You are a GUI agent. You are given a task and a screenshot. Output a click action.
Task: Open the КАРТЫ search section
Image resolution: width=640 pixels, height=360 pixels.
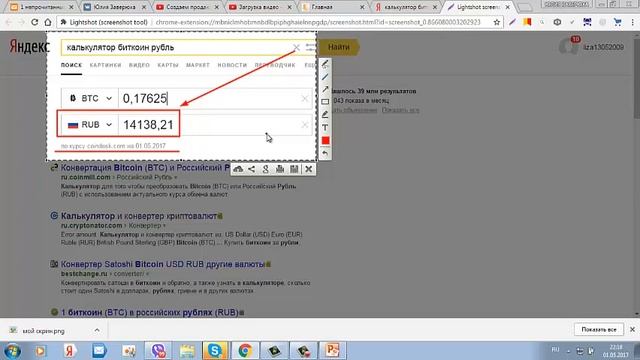pos(168,65)
